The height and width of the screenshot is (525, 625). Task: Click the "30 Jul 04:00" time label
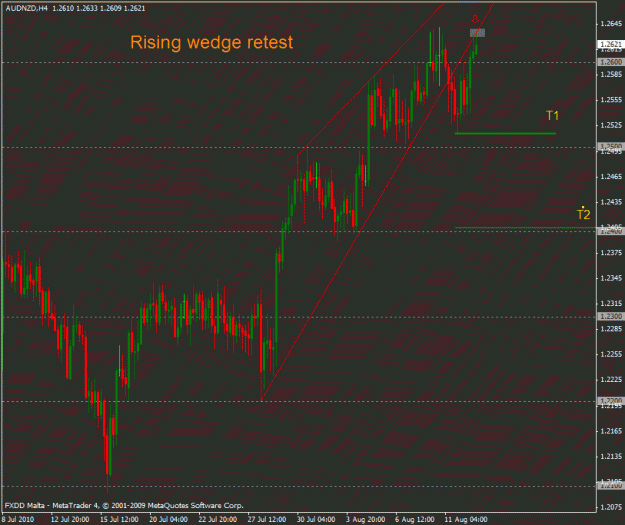(x=316, y=519)
